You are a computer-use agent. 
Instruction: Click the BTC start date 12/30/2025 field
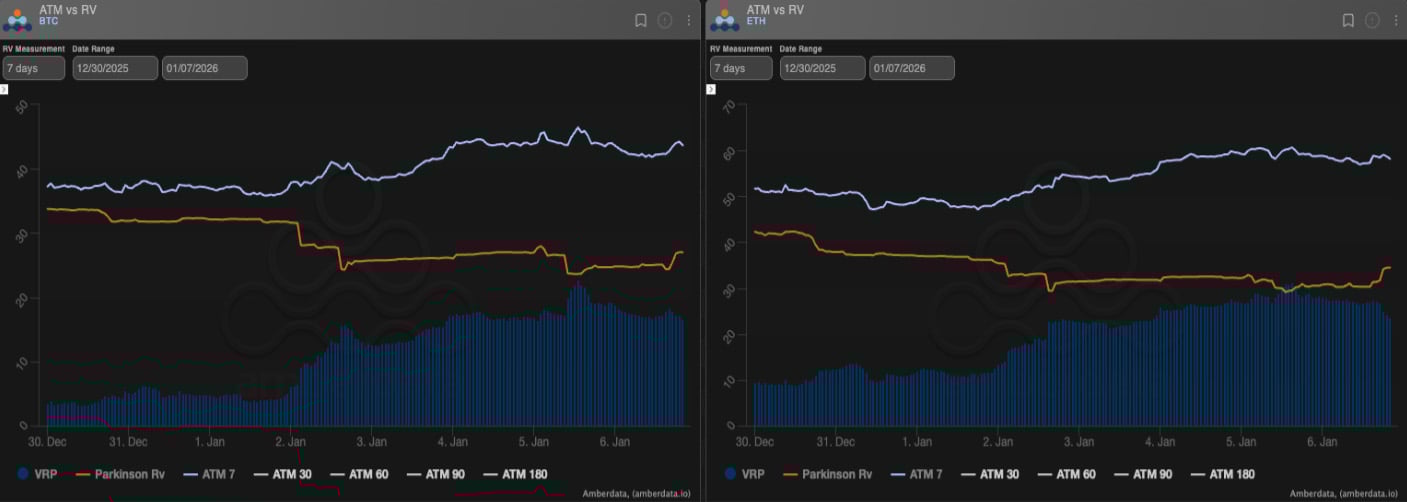(115, 68)
